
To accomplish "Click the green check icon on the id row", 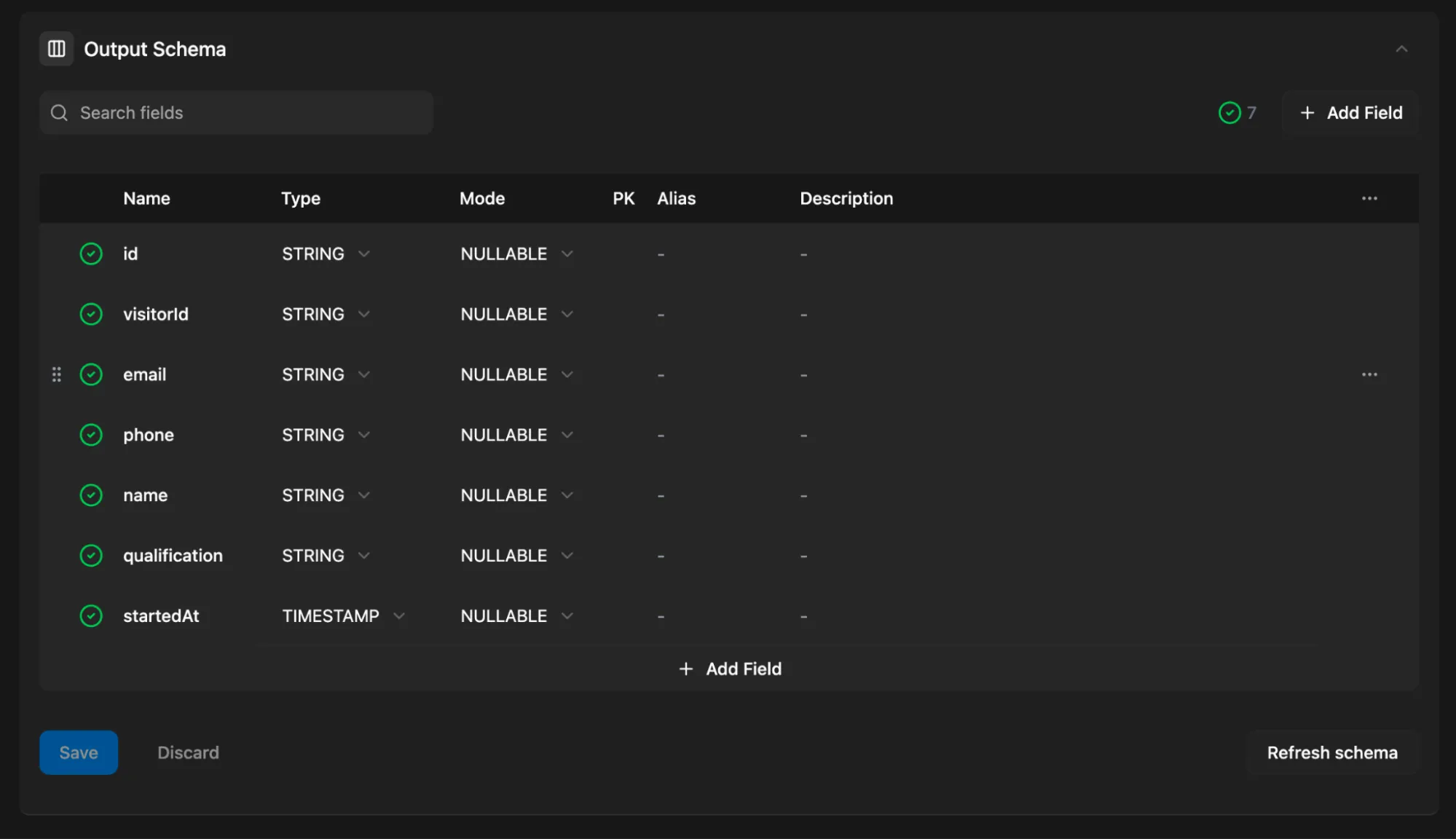I will 91,253.
